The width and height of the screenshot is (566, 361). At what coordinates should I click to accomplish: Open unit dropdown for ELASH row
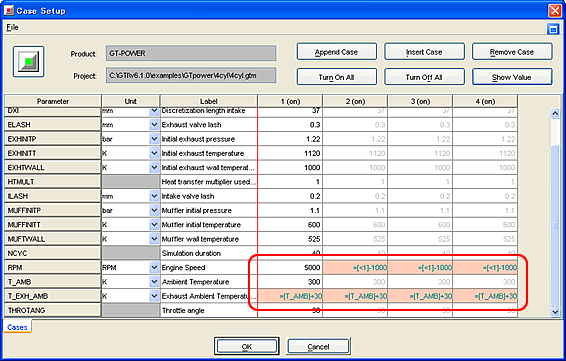coord(154,125)
